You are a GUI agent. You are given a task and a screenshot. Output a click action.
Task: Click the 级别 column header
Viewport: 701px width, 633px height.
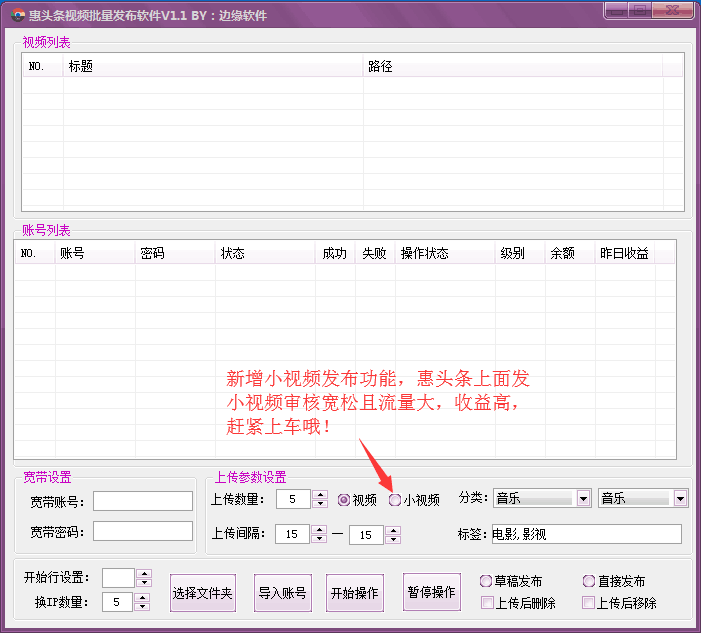pos(520,253)
